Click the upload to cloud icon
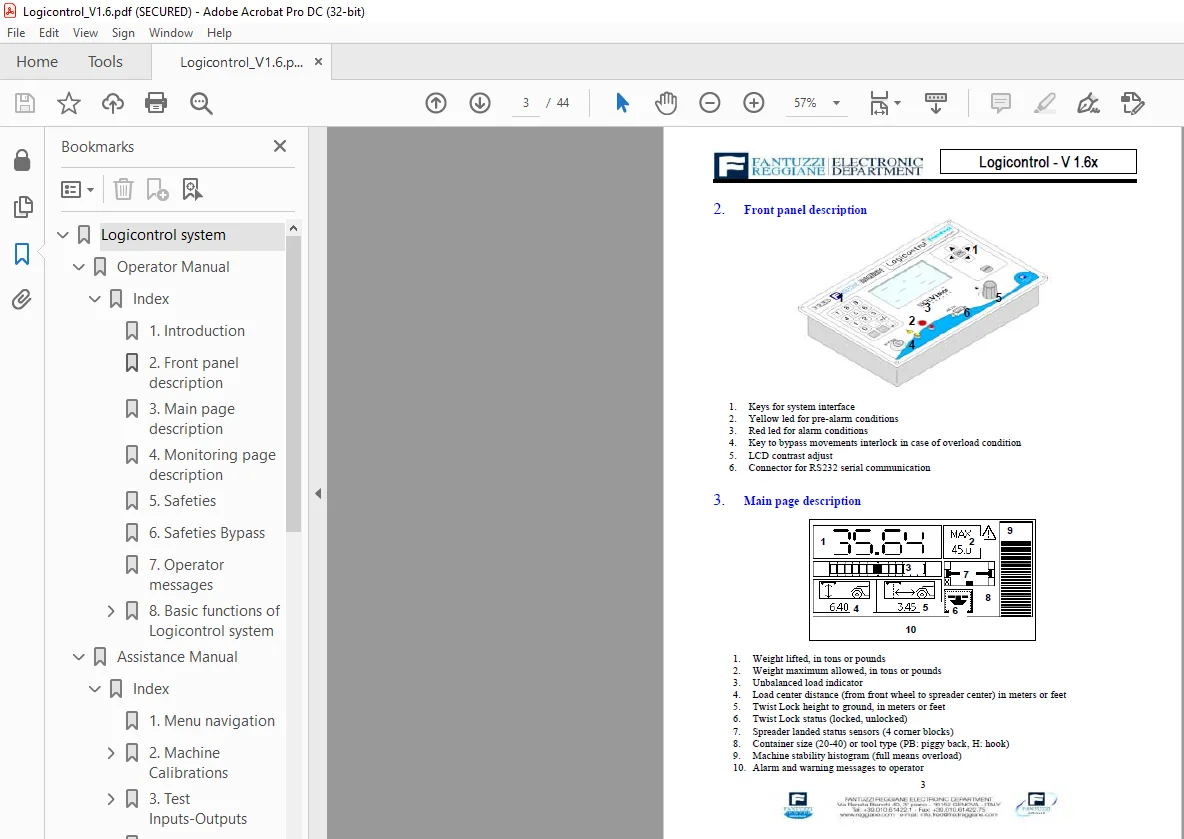The height and width of the screenshot is (839, 1184). click(x=113, y=103)
